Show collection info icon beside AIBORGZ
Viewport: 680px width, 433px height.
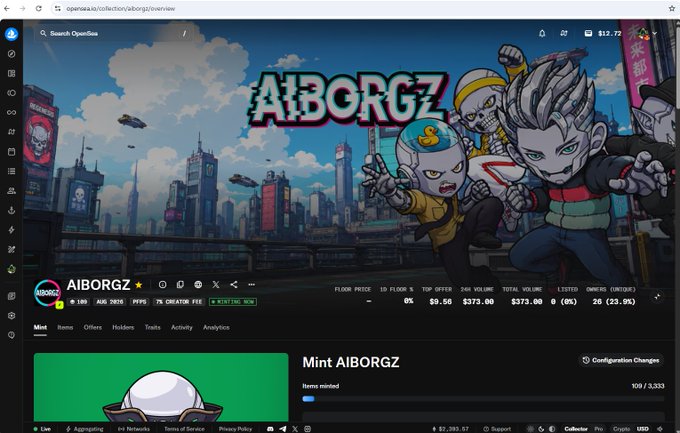(x=162, y=285)
